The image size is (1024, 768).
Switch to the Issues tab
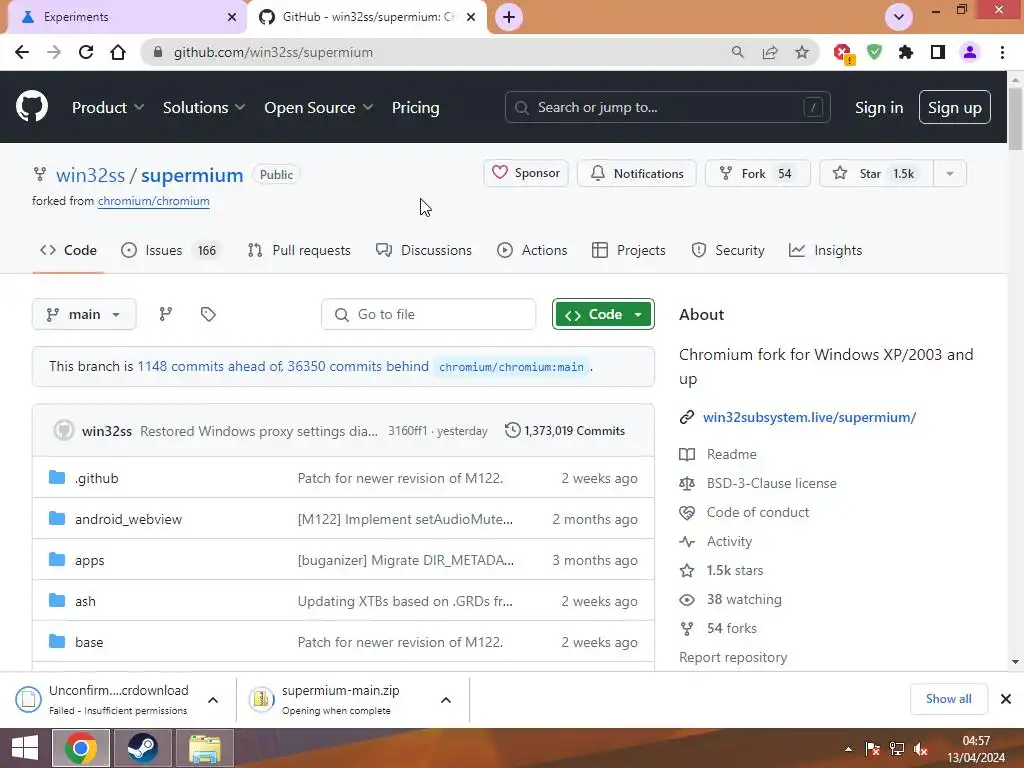point(171,250)
